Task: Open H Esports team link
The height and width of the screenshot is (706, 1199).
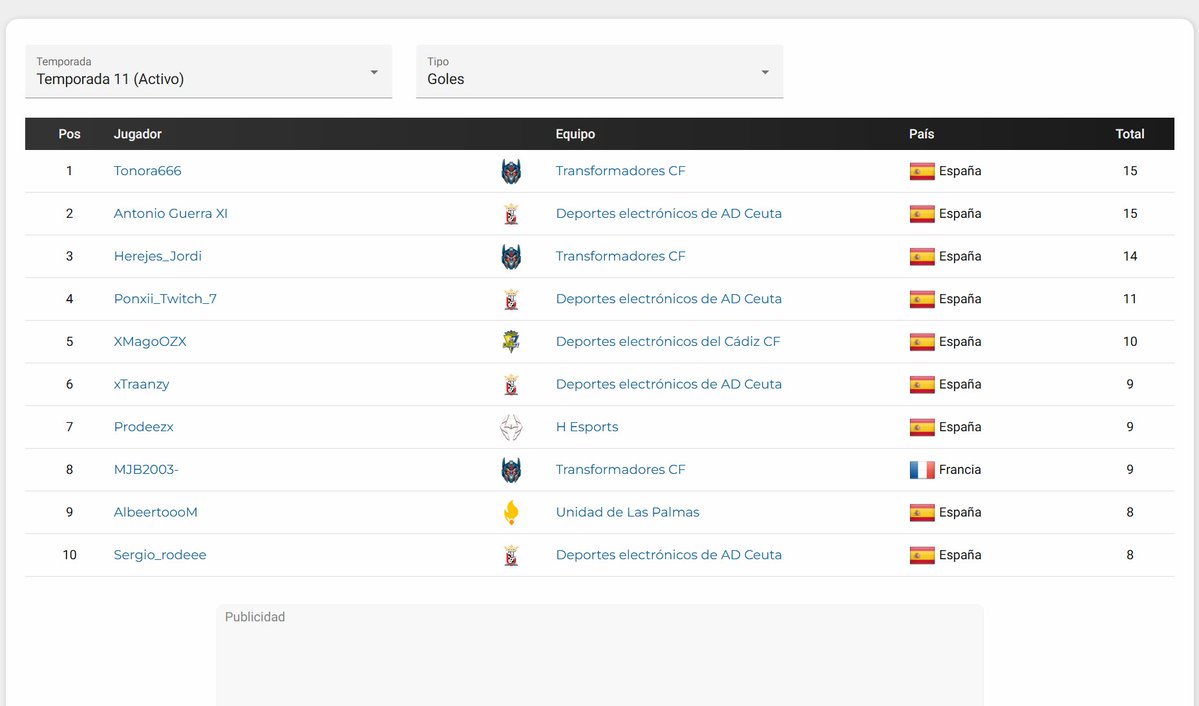Action: (x=587, y=427)
